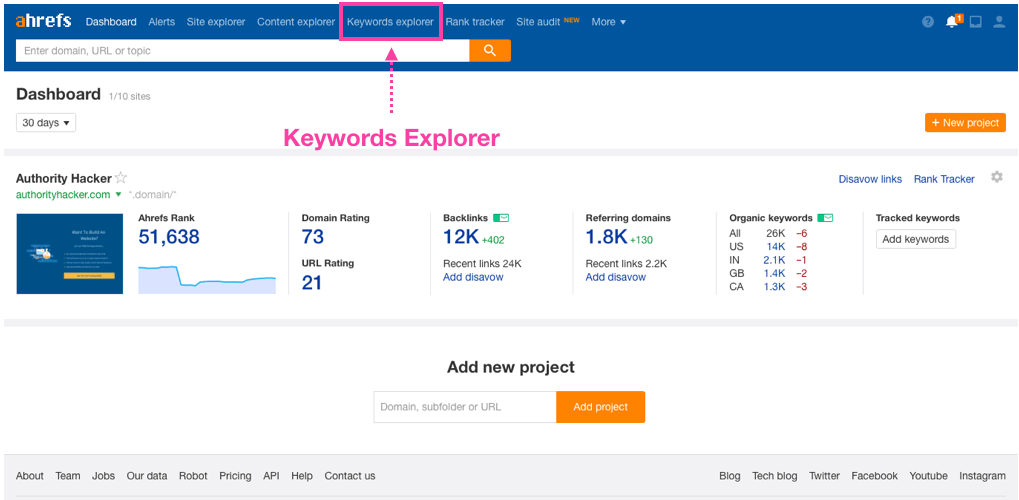
Task: Click the New project button
Action: coord(965,122)
